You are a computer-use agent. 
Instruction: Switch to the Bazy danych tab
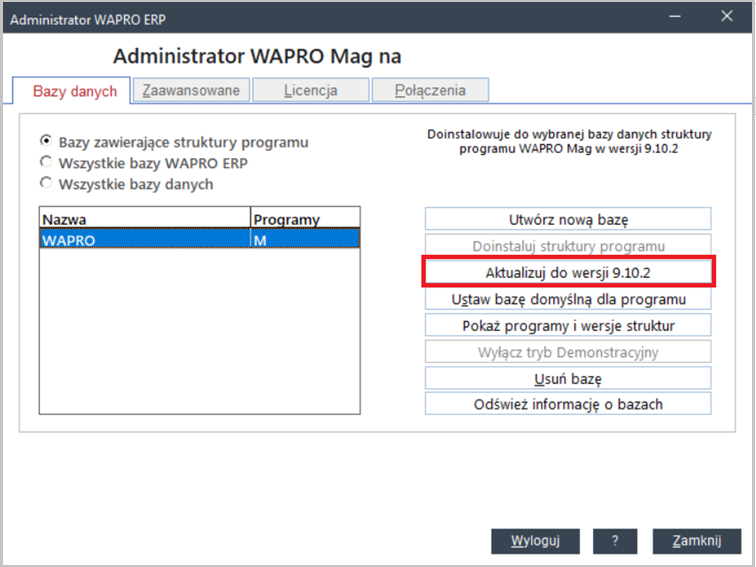click(75, 91)
